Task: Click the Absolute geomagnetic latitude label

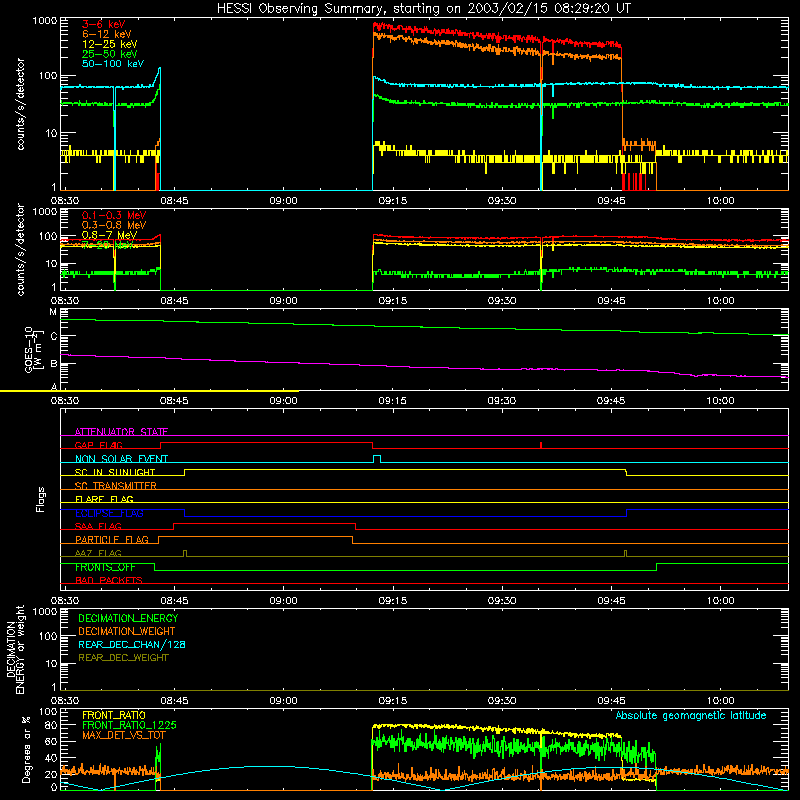Action: (x=691, y=715)
